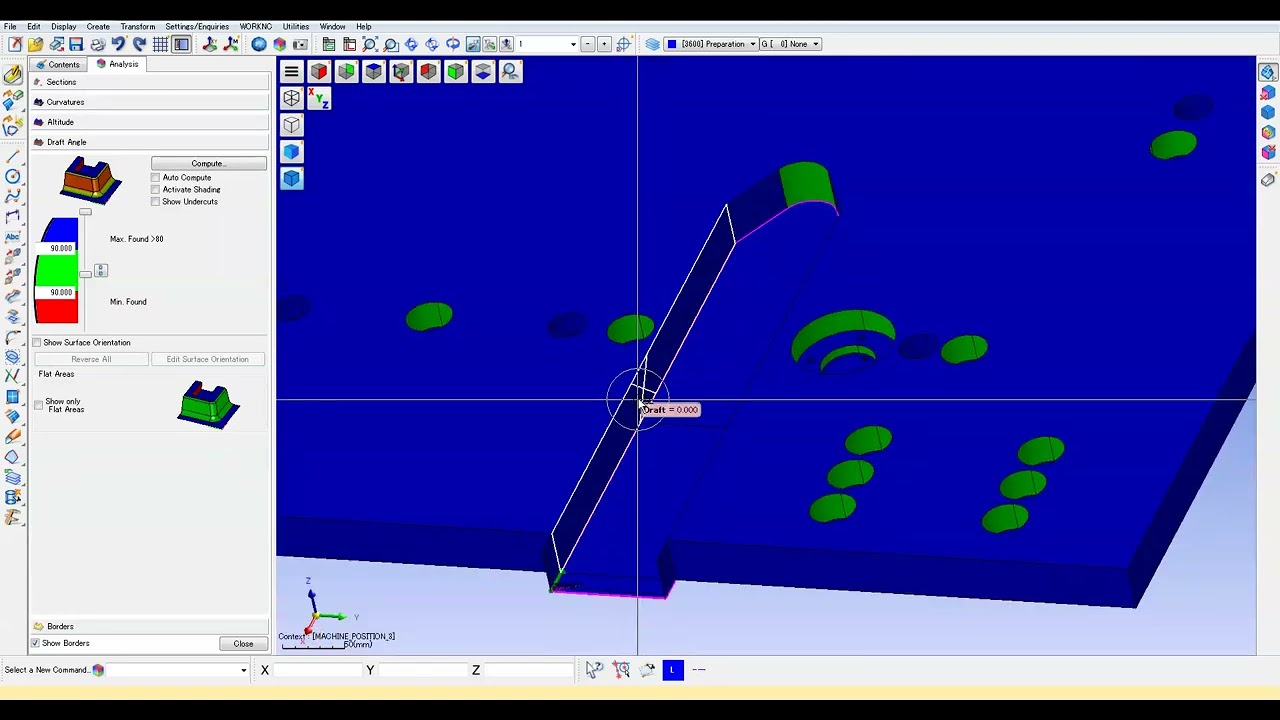Click the multicolor cube shading icon

tap(279, 44)
